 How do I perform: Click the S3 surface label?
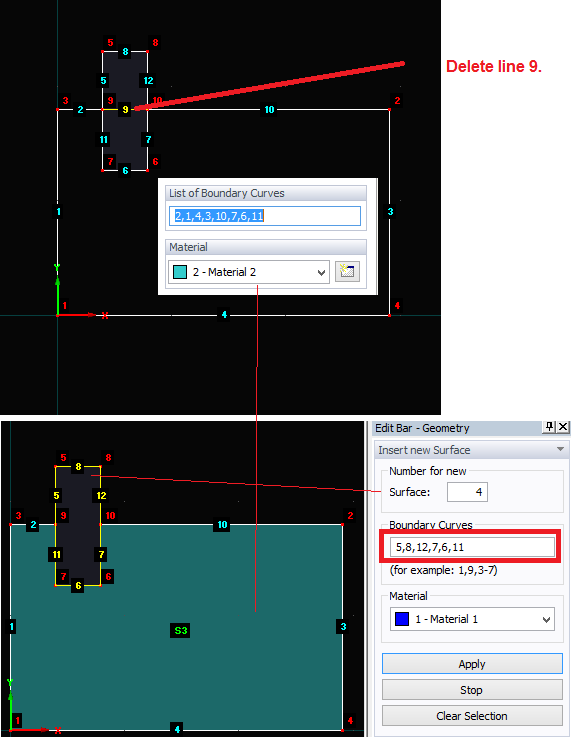pyautogui.click(x=181, y=631)
